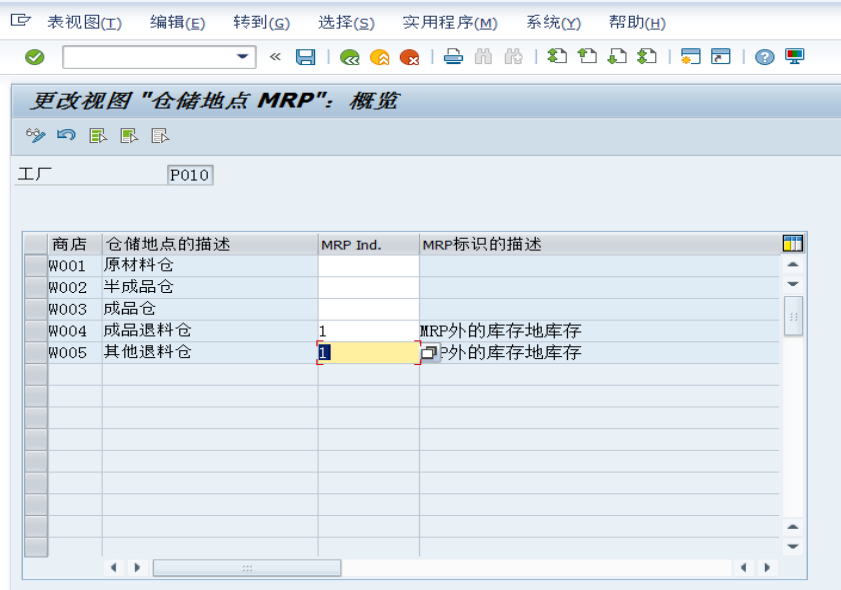Go to previous page icon

[x=587, y=56]
